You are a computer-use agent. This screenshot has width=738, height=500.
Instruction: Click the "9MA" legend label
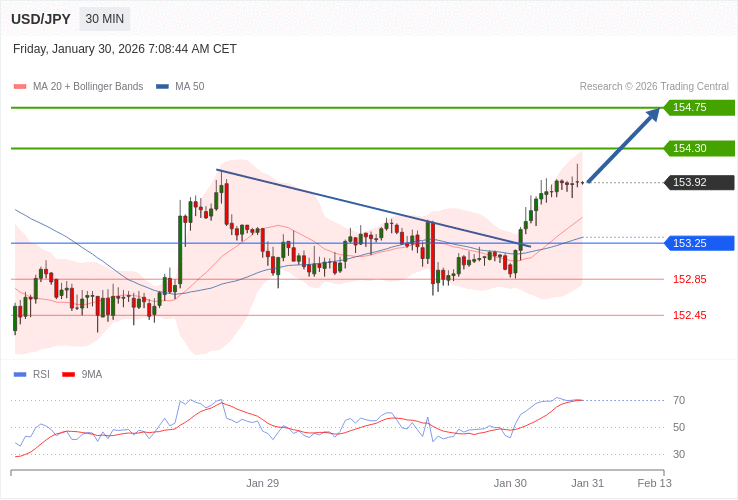[x=92, y=375]
